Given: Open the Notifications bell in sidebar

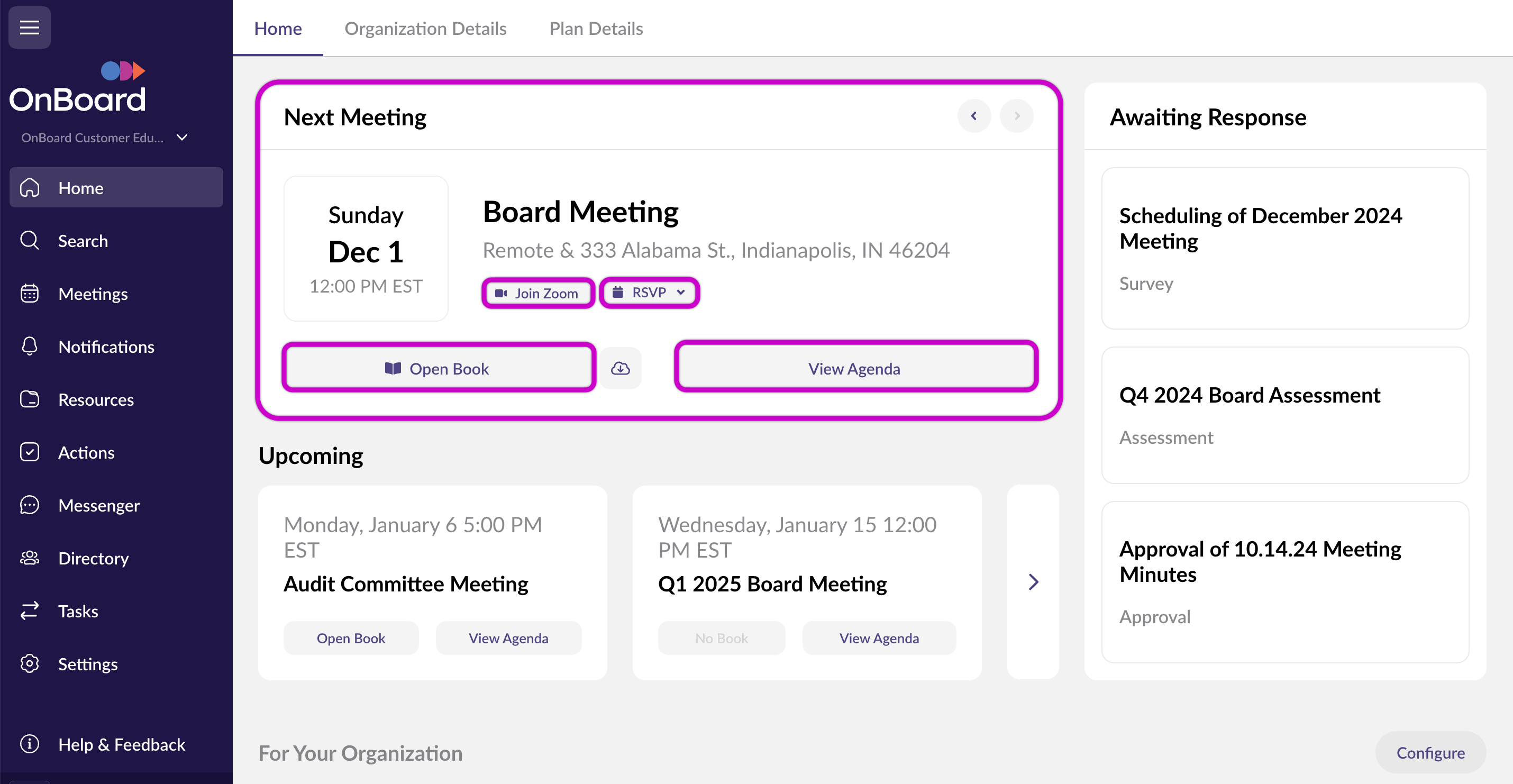Looking at the screenshot, I should point(106,347).
